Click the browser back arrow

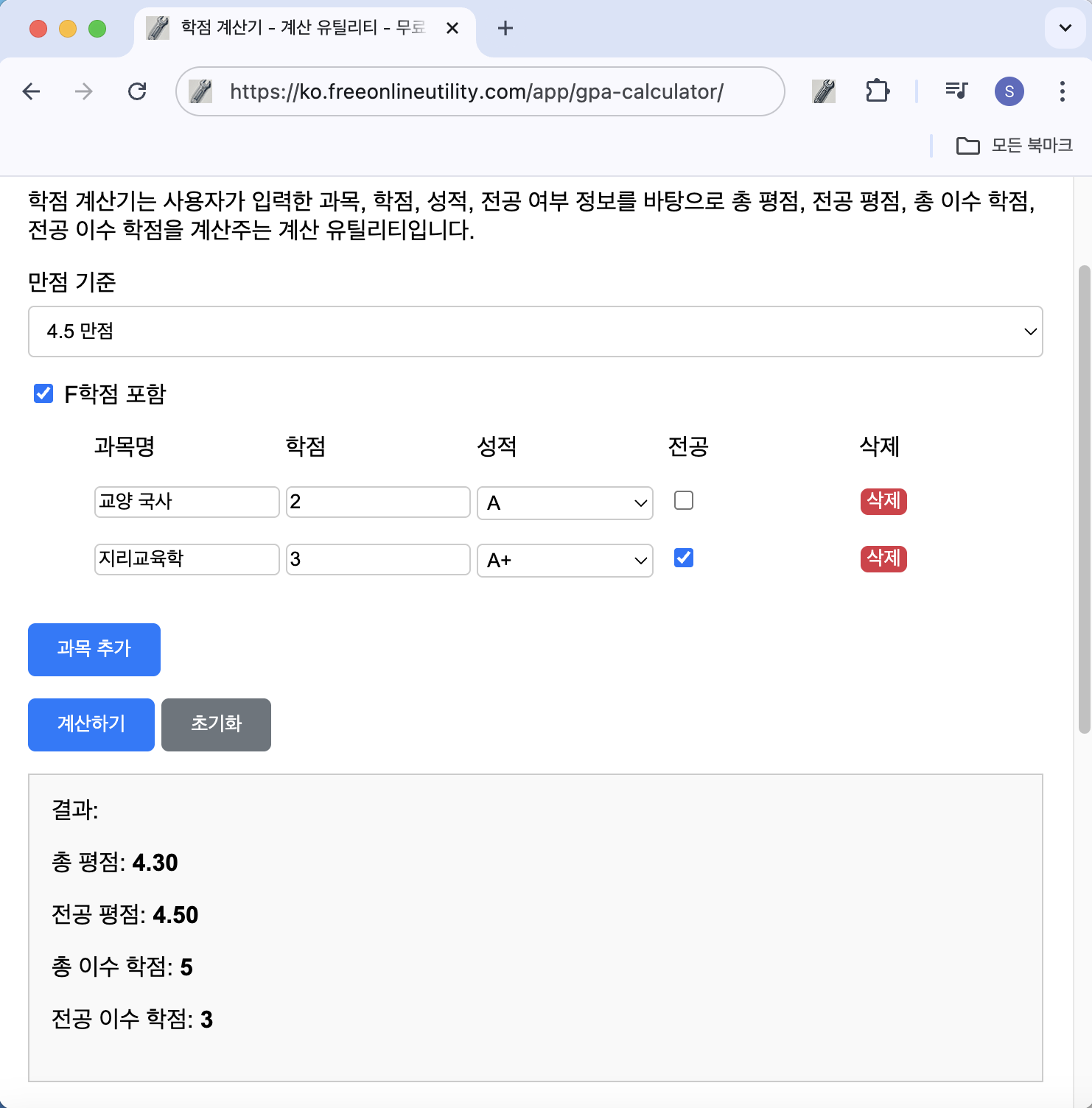(x=32, y=91)
